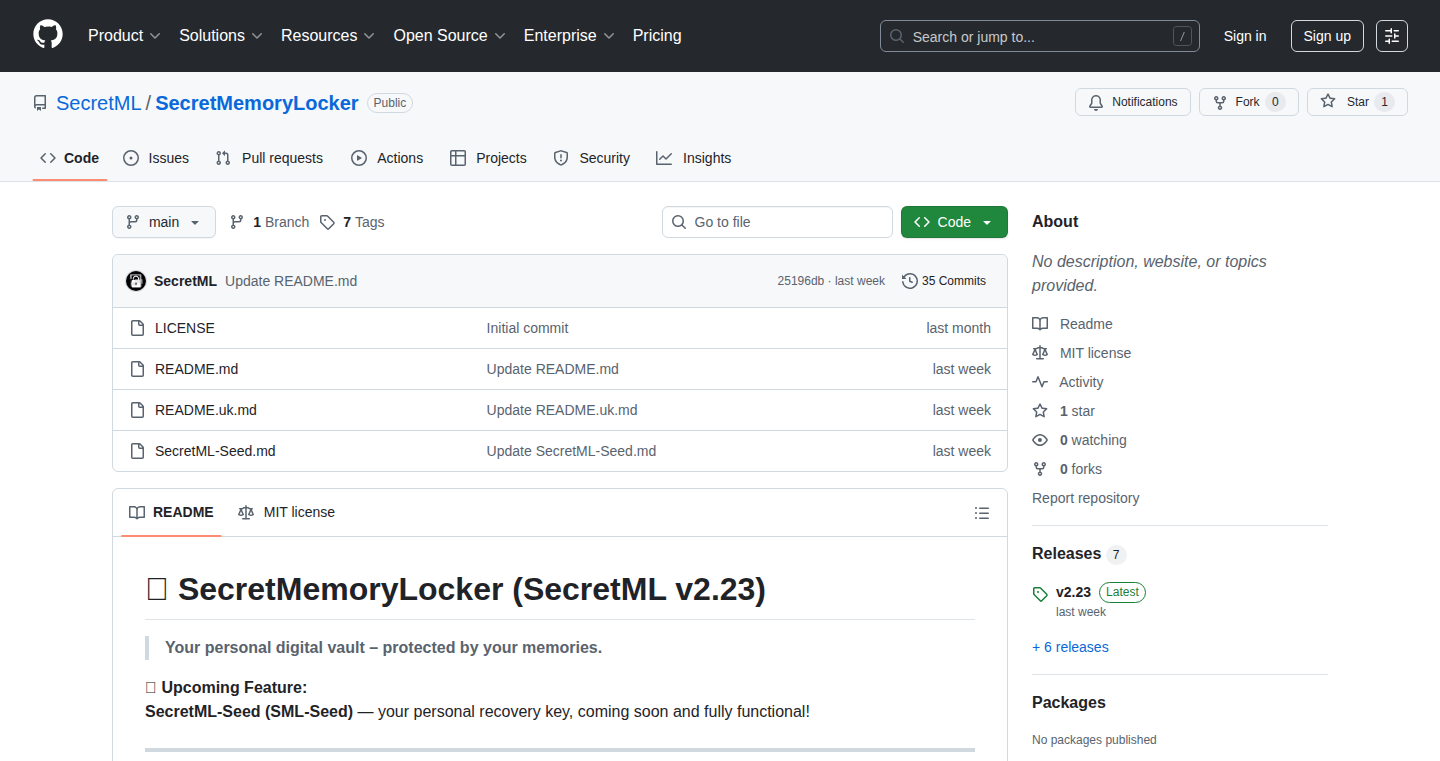Image resolution: width=1440 pixels, height=761 pixels.
Task: Click the Go to file search field
Action: pyautogui.click(x=777, y=222)
